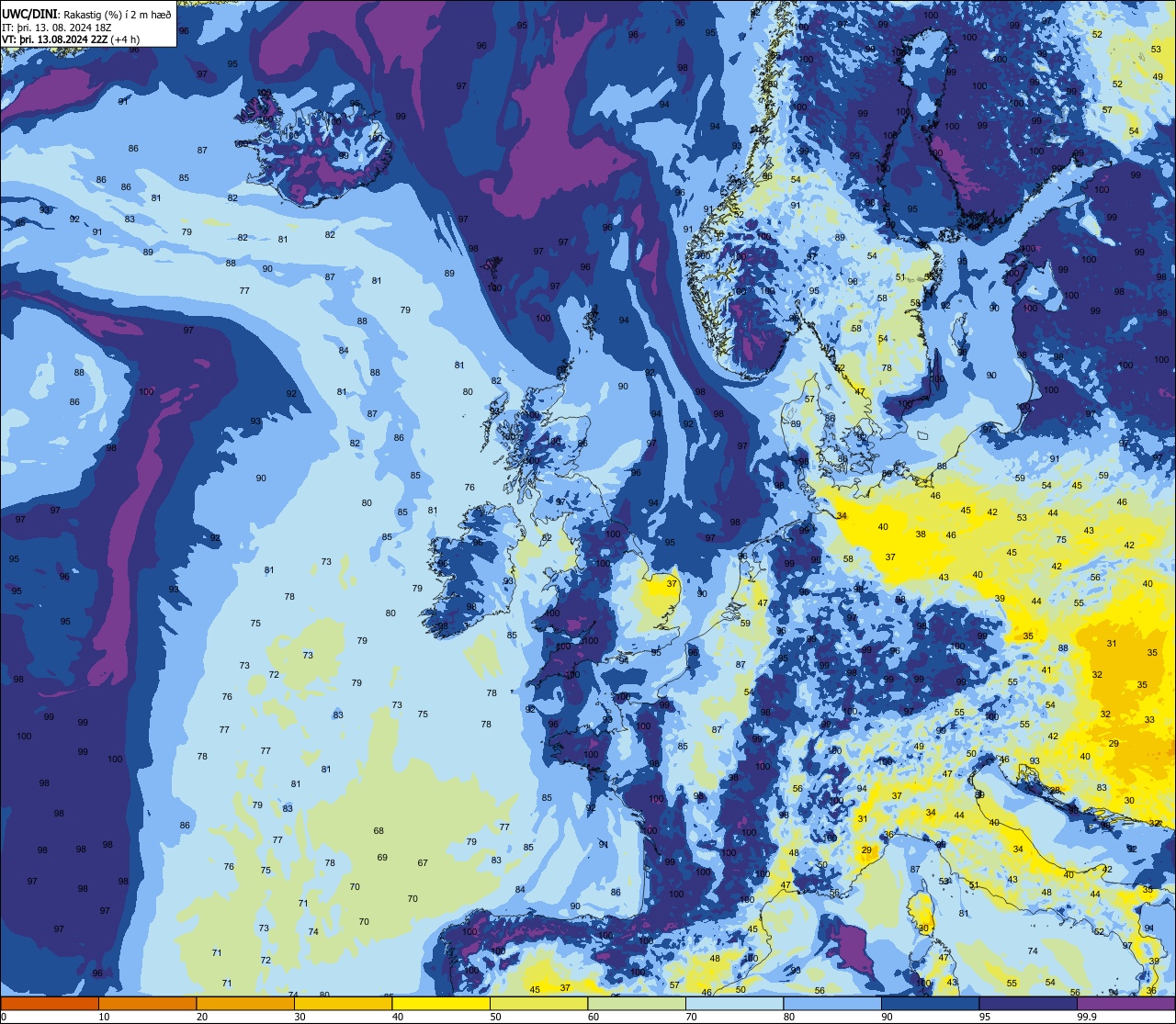Image resolution: width=1176 pixels, height=1024 pixels.
Task: Choose the 60–70% light green legend swatch
Action: point(637,1003)
